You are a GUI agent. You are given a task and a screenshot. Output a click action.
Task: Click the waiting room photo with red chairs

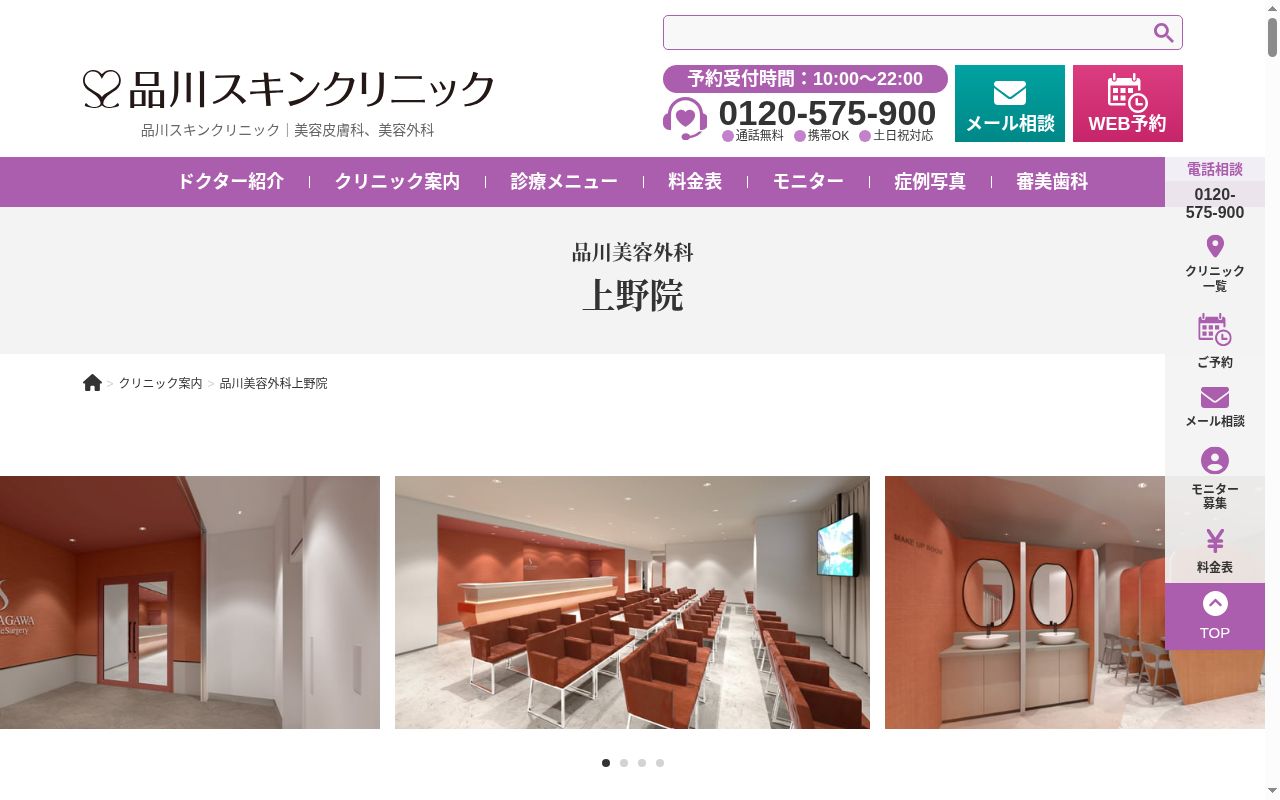[632, 602]
